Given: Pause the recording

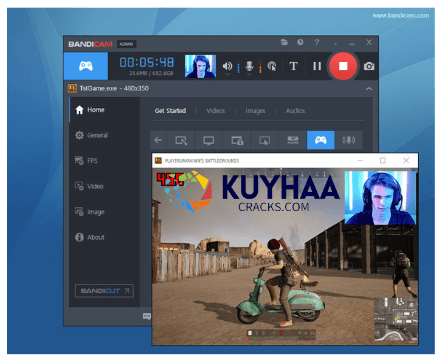Looking at the screenshot, I should (317, 66).
